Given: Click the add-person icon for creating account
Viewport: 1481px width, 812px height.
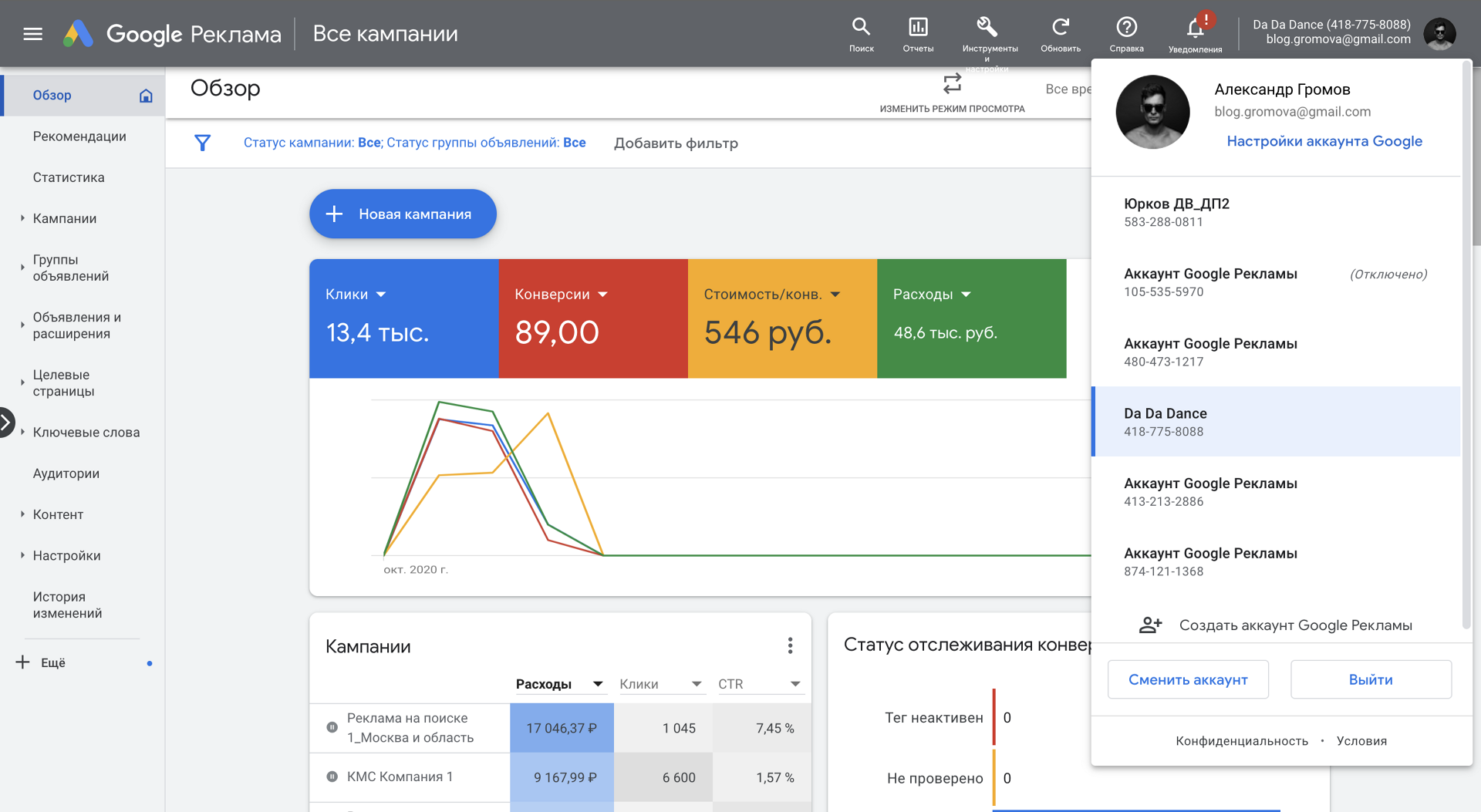Looking at the screenshot, I should tap(1150, 625).
